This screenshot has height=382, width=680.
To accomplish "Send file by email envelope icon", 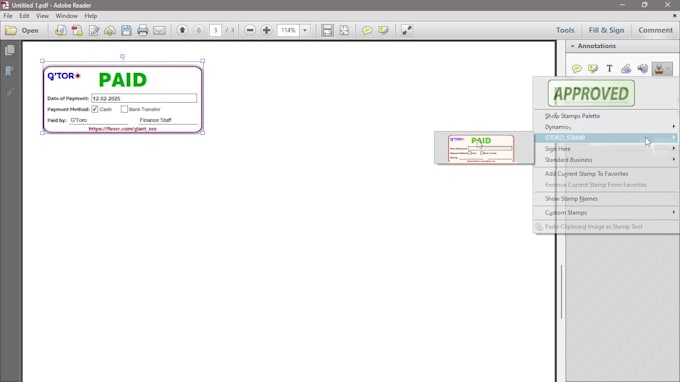I will pos(159,30).
